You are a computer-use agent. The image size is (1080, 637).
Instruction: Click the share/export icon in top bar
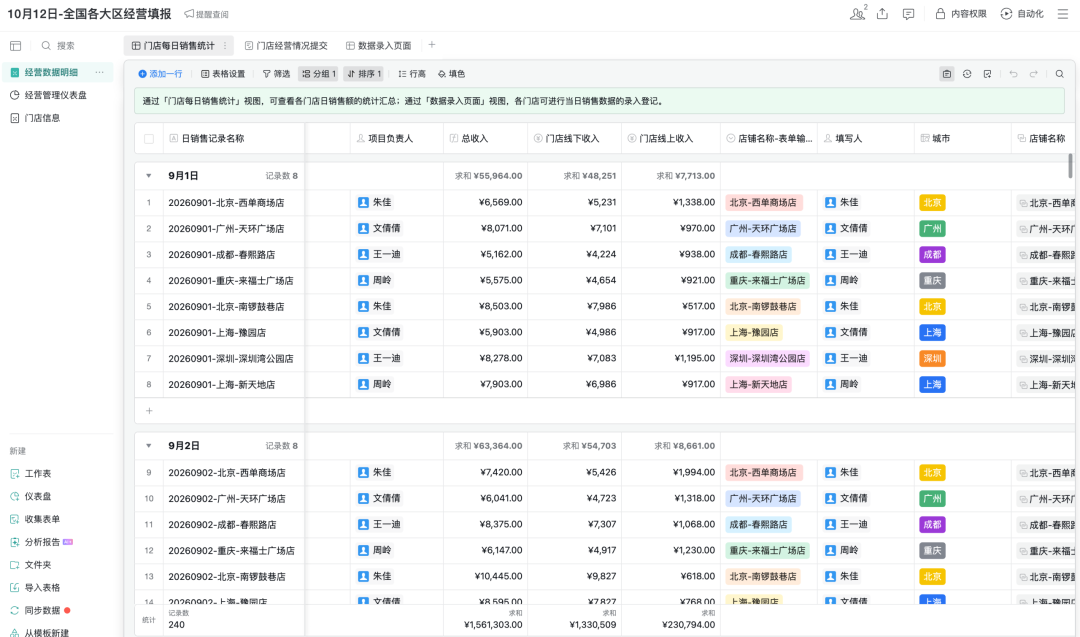(x=882, y=14)
